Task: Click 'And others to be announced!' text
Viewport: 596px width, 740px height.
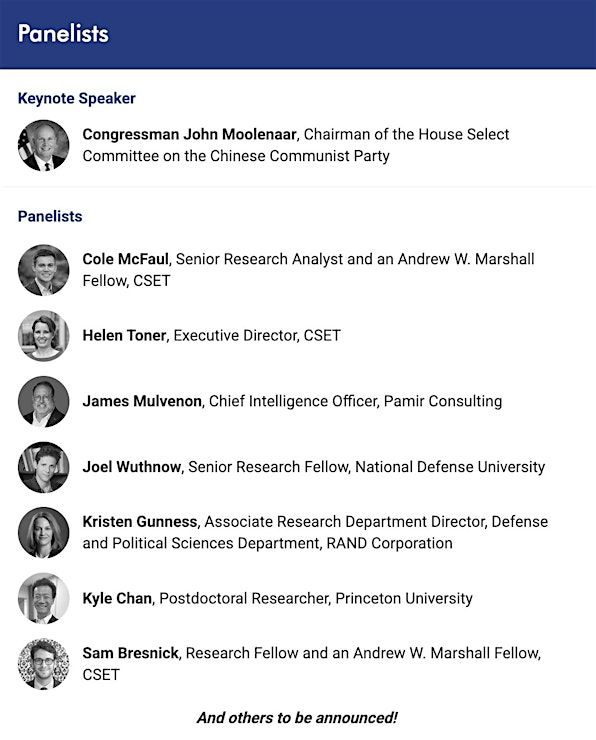Action: point(298,718)
